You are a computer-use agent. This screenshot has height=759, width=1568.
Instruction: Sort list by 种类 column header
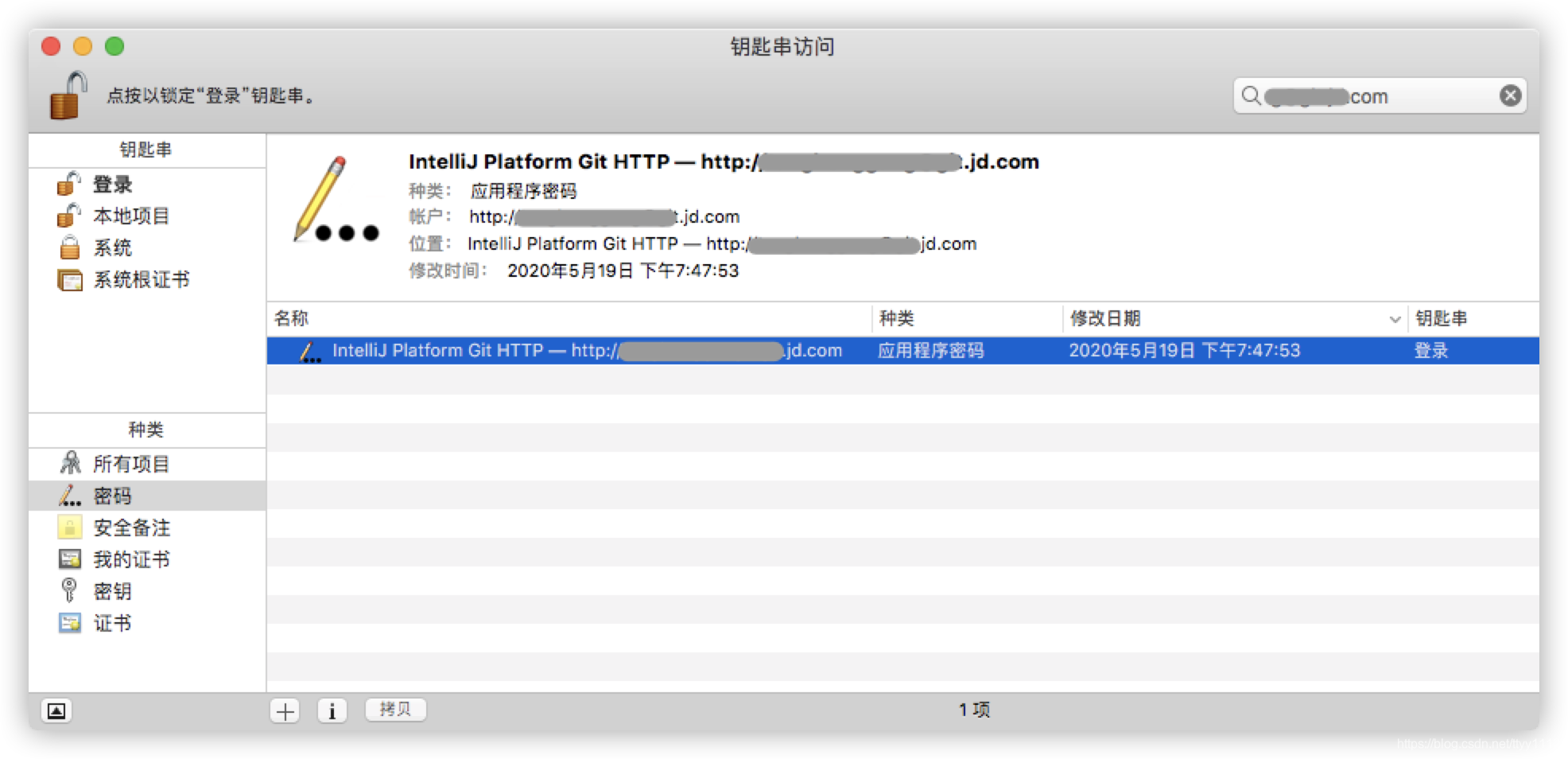tap(967, 318)
